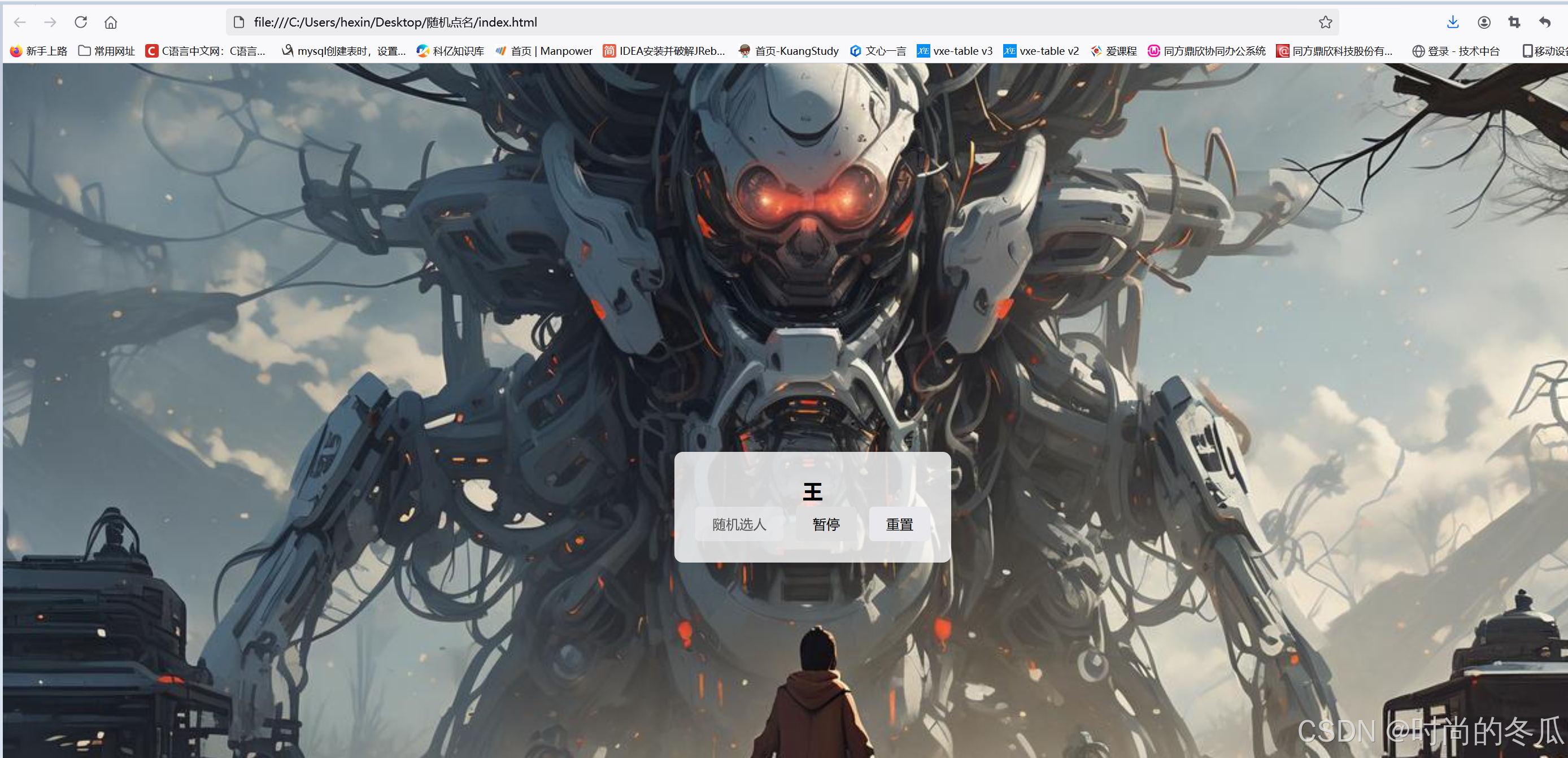The width and height of the screenshot is (1568, 758).
Task: Open the vxe-table v2 bookmark
Action: (x=1042, y=51)
